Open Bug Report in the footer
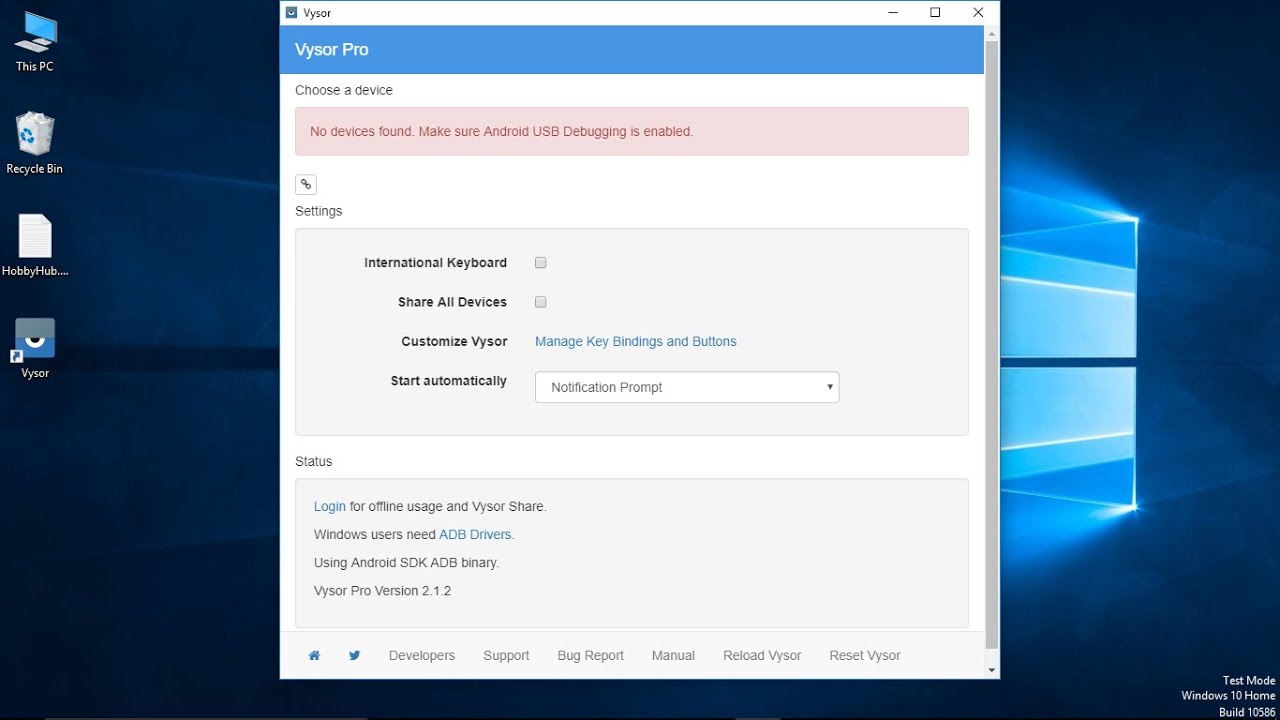The height and width of the screenshot is (720, 1280). pyautogui.click(x=591, y=656)
